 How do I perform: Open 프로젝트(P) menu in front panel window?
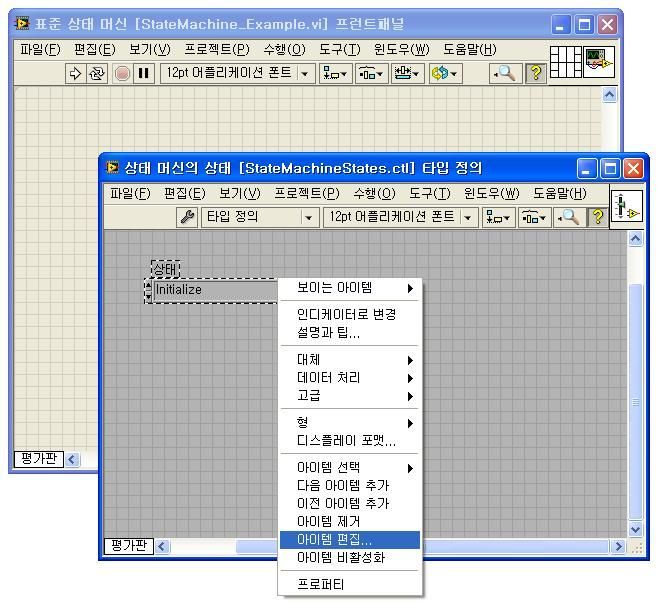click(217, 50)
